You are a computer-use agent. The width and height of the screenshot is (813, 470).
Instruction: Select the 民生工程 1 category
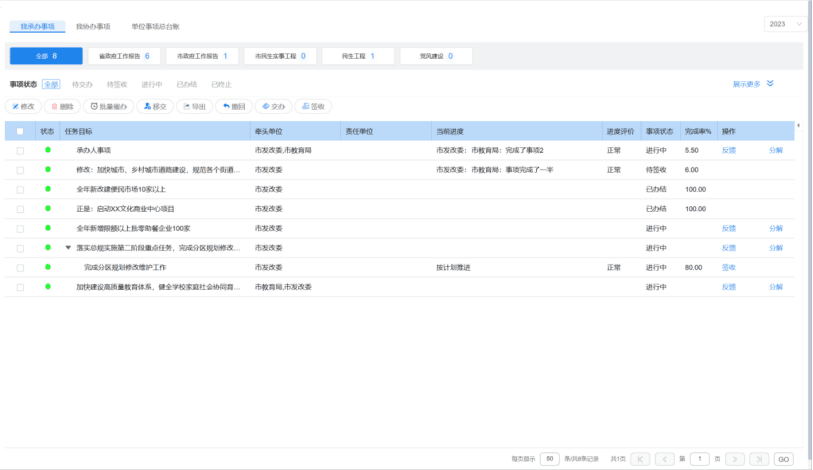[358, 56]
